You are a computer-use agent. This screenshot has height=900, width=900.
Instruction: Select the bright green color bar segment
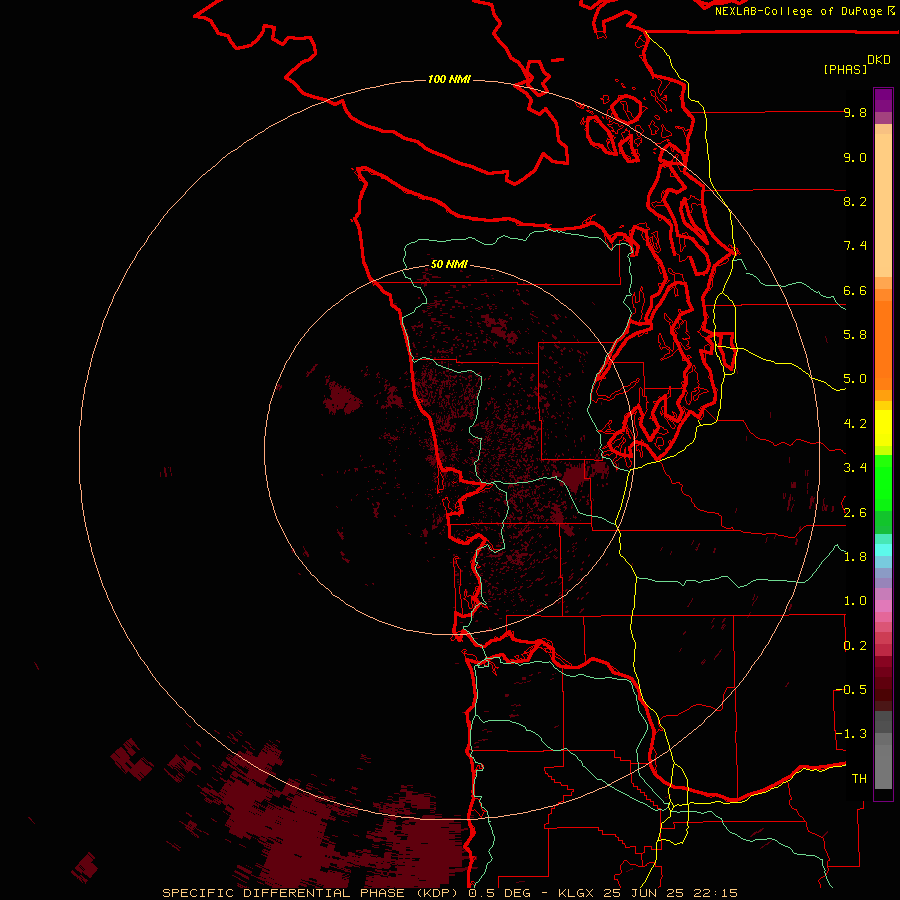pyautogui.click(x=883, y=482)
